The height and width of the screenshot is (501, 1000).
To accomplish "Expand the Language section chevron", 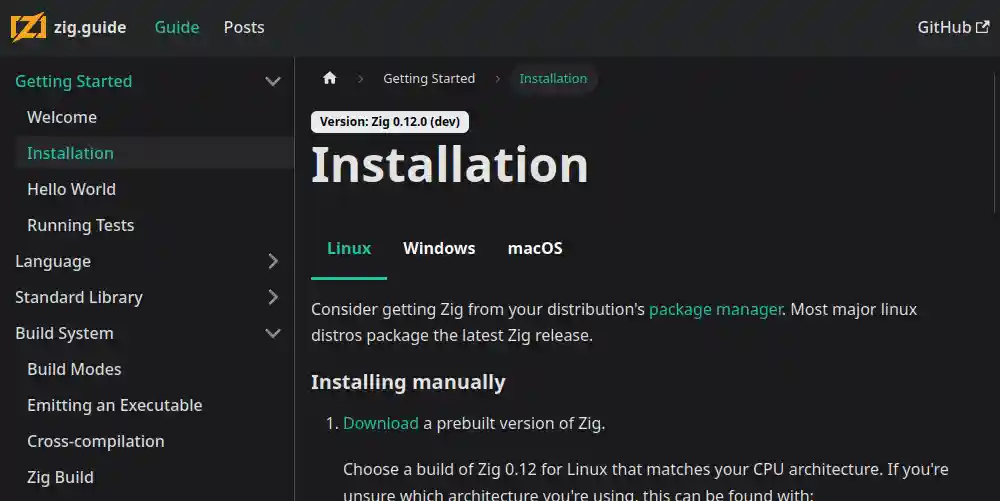I will [x=273, y=262].
